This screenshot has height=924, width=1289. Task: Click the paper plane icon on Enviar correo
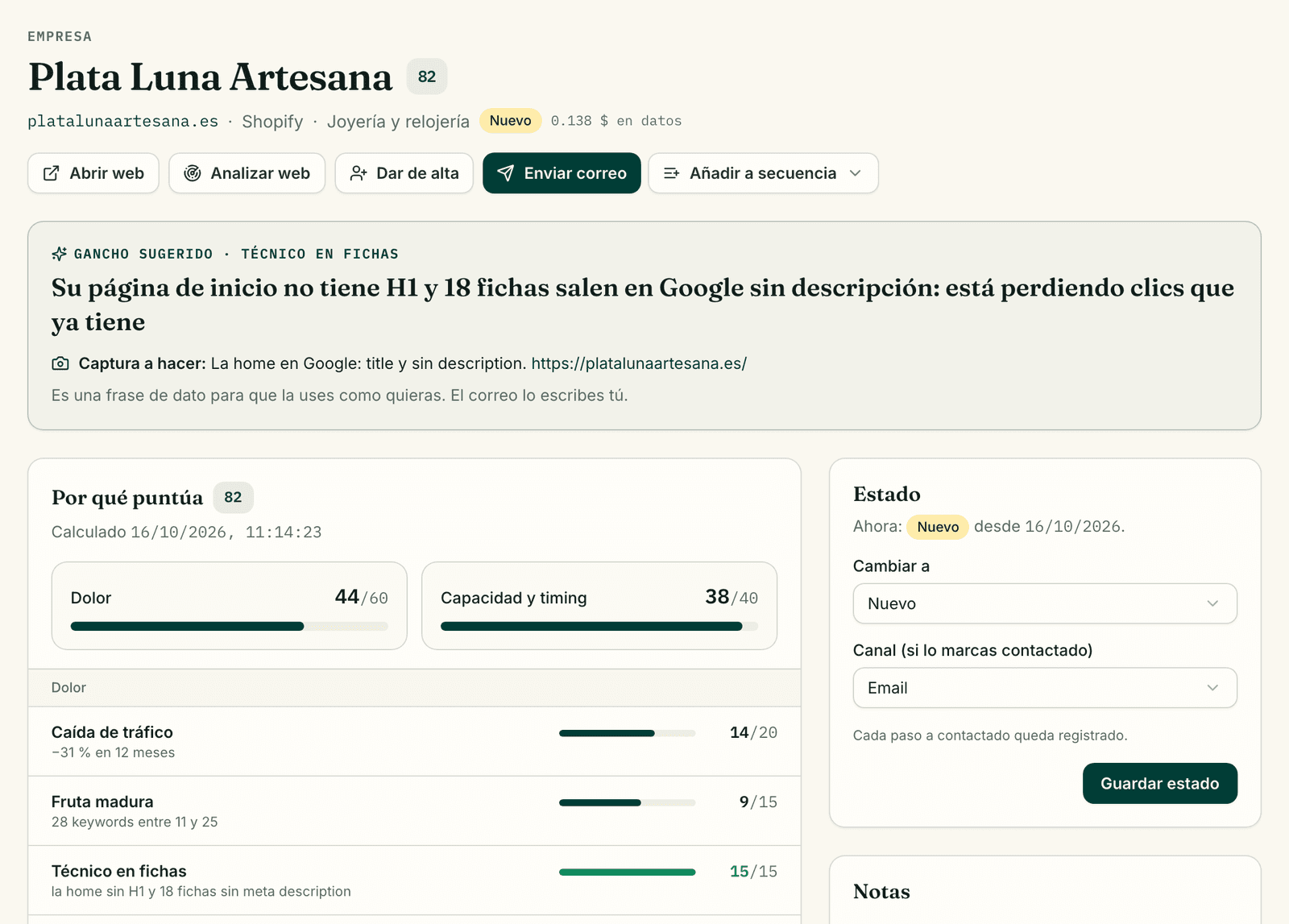[x=506, y=173]
